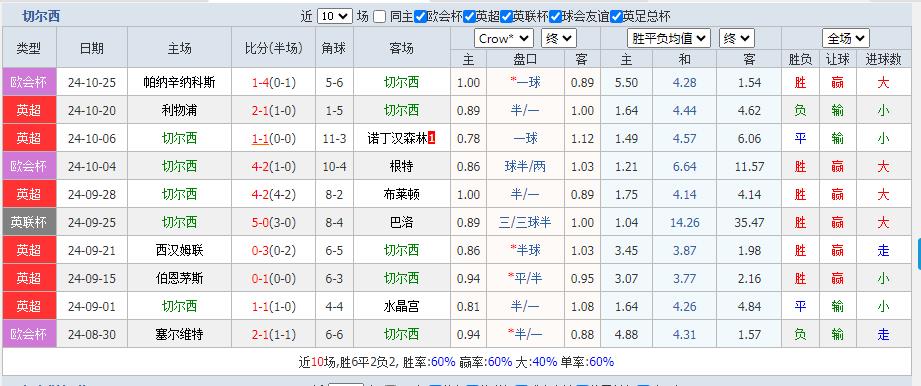The width and height of the screenshot is (921, 386).
Task: Click home team 伯恩茅斯
Action: pos(180,278)
